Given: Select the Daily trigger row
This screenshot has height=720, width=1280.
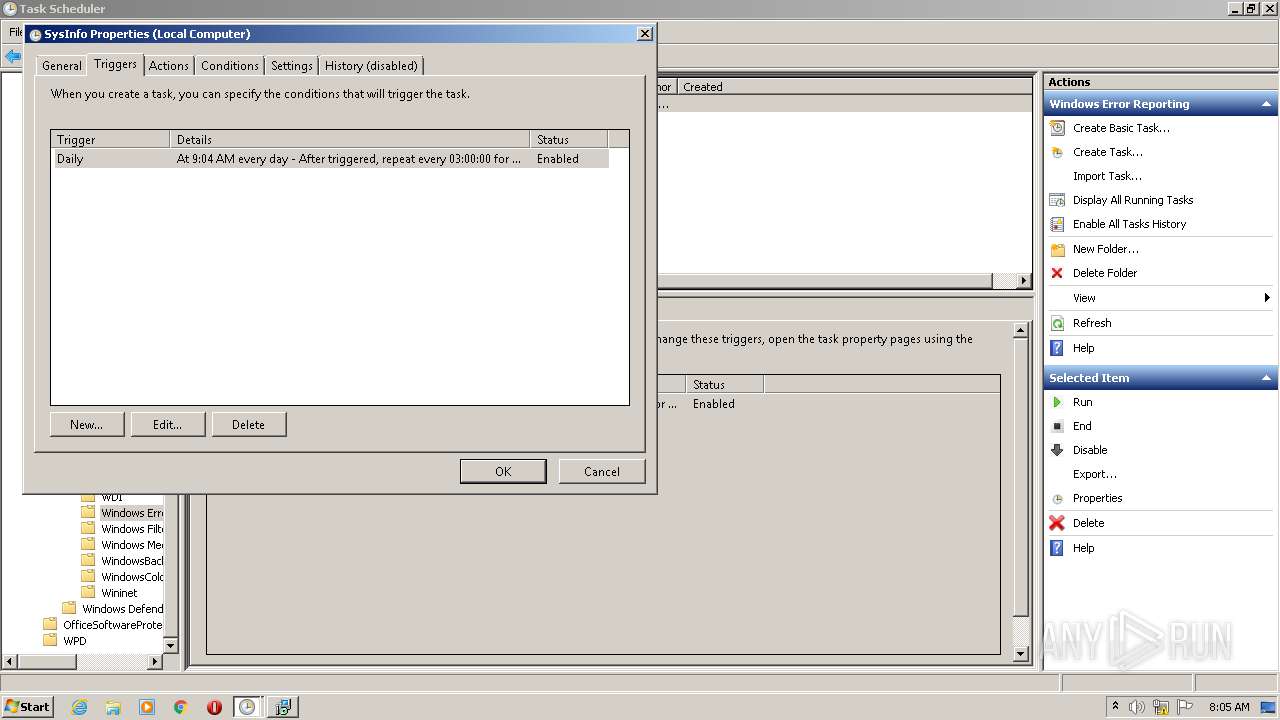Looking at the screenshot, I should (x=330, y=159).
